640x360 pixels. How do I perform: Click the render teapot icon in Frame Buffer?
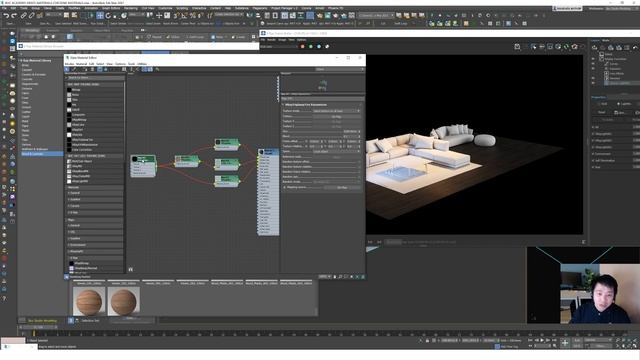[x=575, y=47]
